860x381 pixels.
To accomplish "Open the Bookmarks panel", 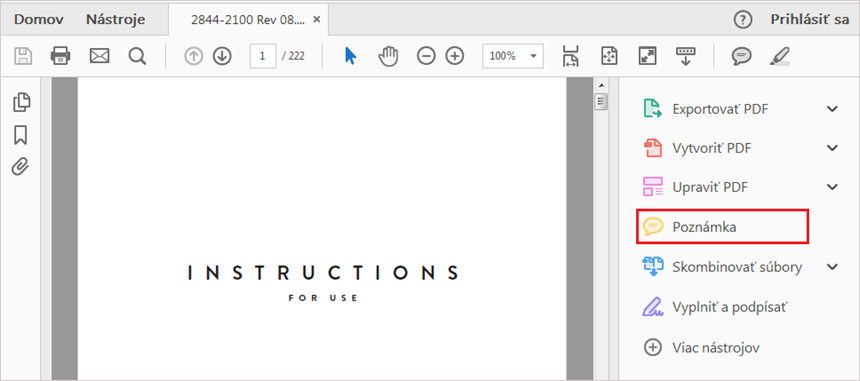I will 21,135.
